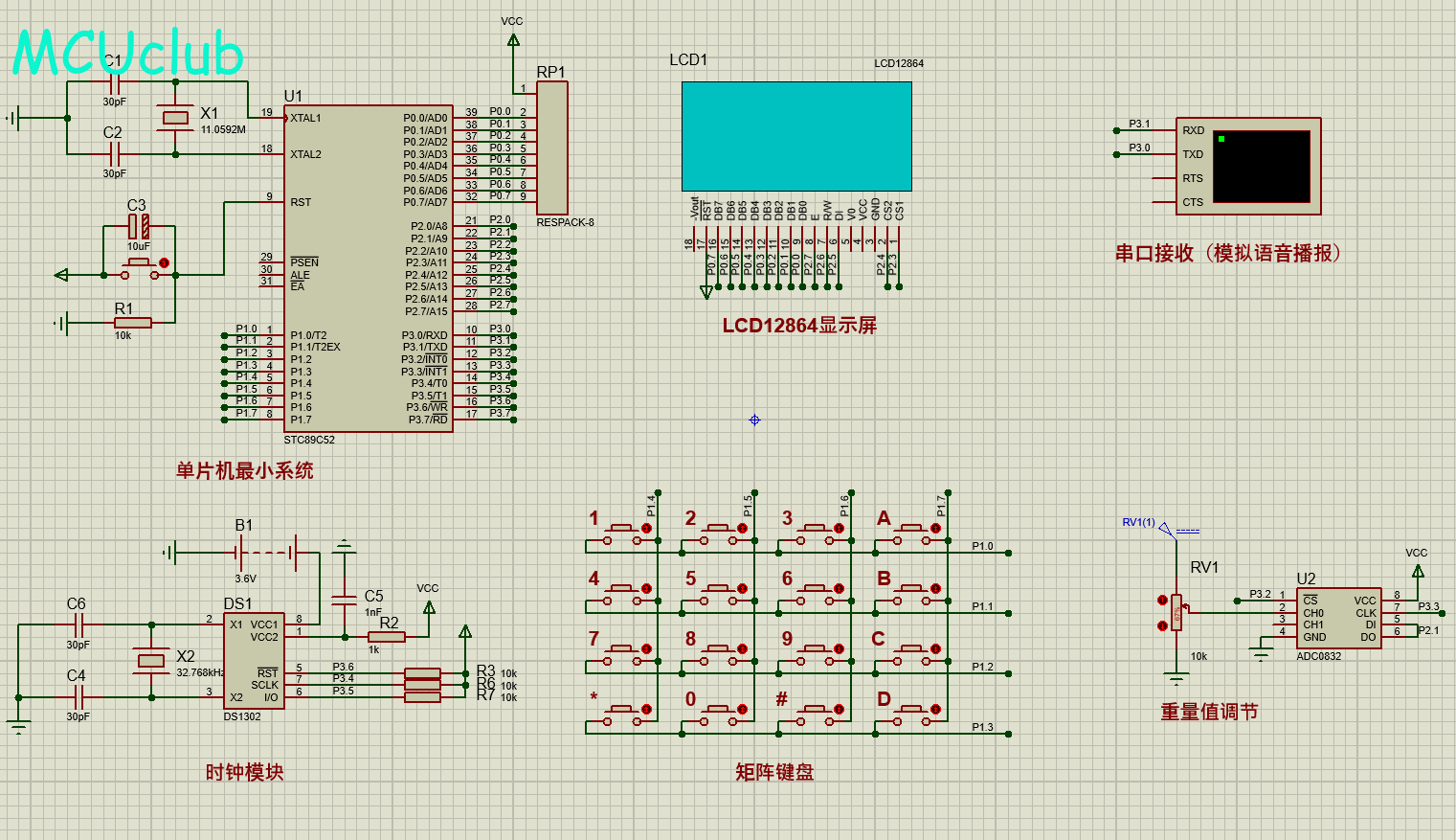1456x840 pixels.
Task: Click the 'ADC0832' part name text
Action: (1319, 656)
